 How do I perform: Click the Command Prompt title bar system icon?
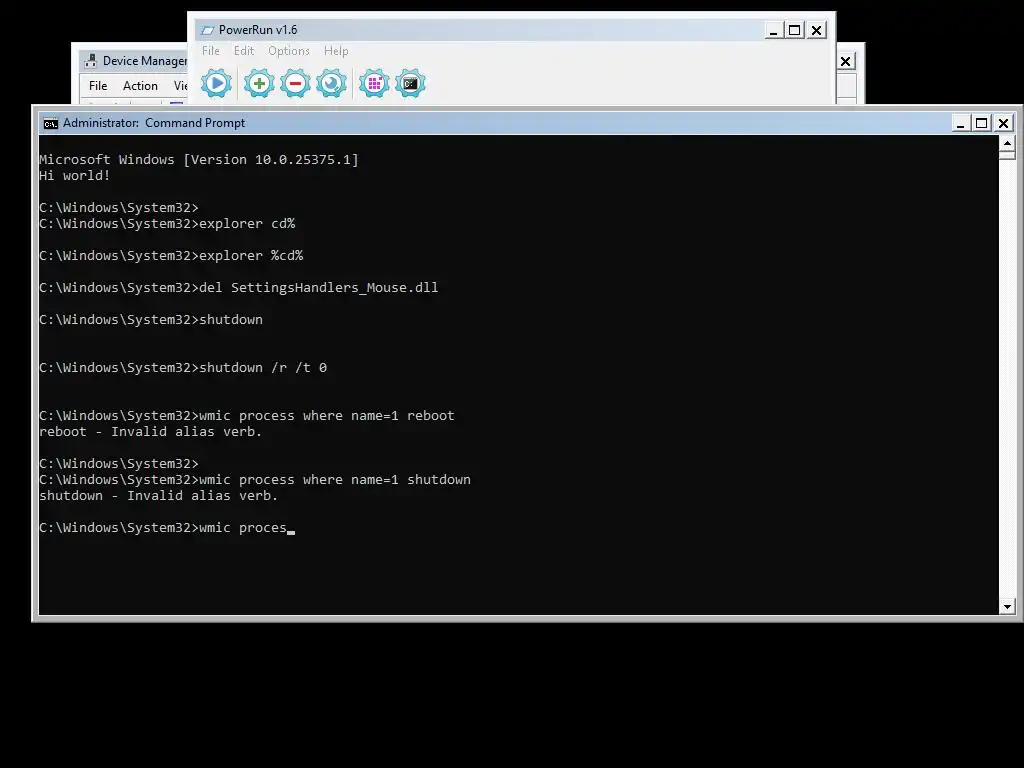[x=50, y=123]
